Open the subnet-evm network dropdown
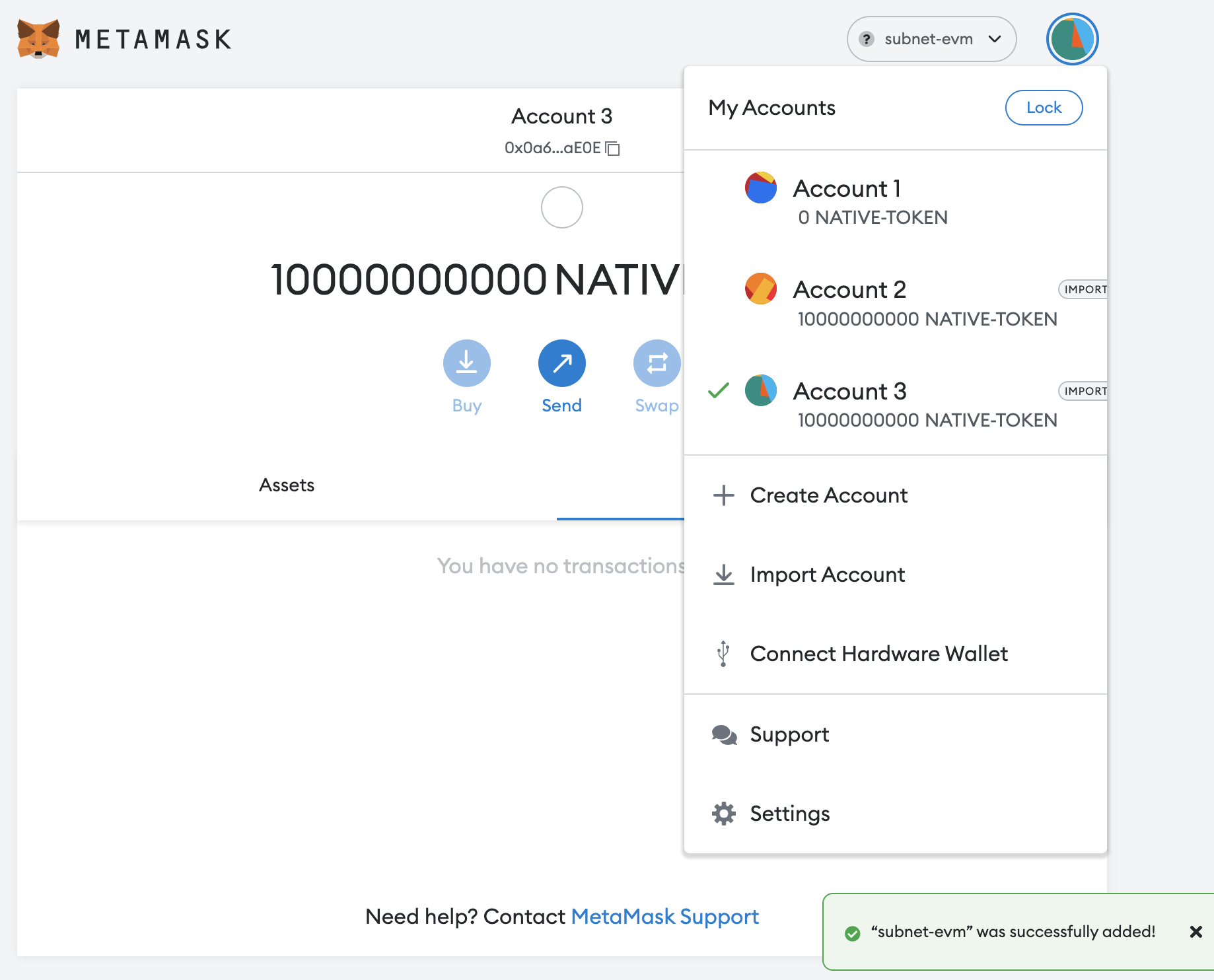This screenshot has width=1214, height=980. 931,39
